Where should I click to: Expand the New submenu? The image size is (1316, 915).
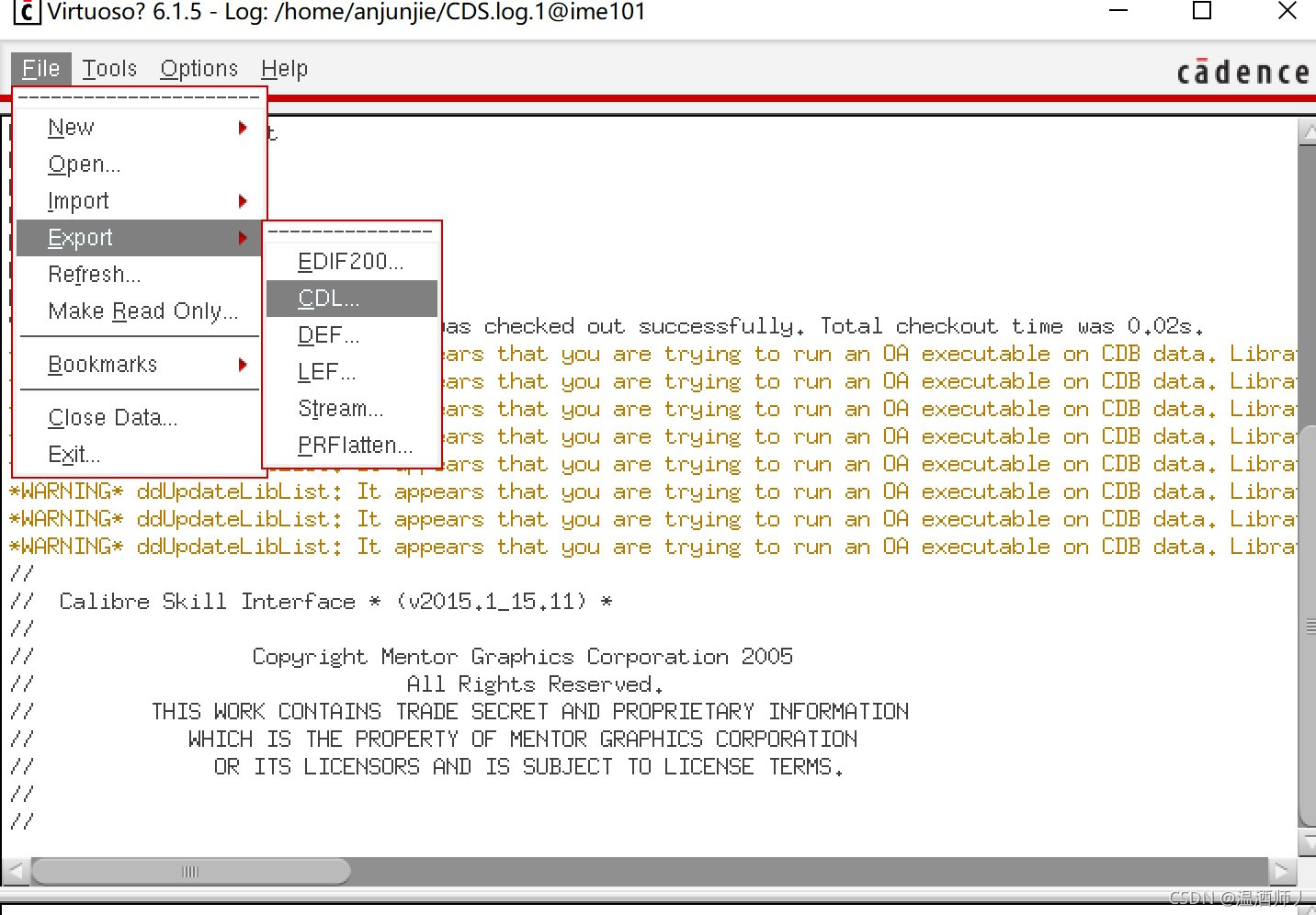(70, 127)
